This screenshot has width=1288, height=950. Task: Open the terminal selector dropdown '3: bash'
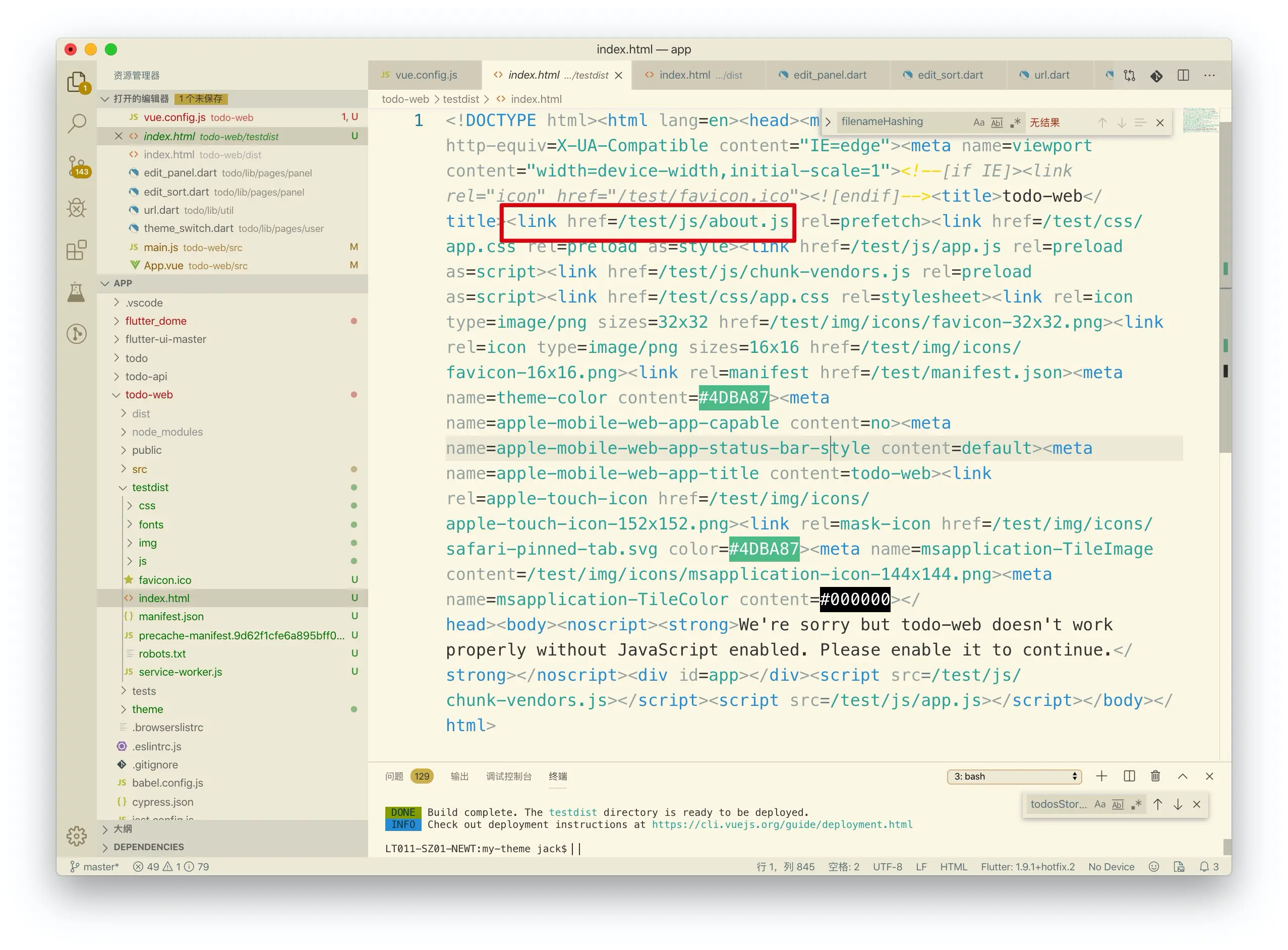pyautogui.click(x=1014, y=777)
